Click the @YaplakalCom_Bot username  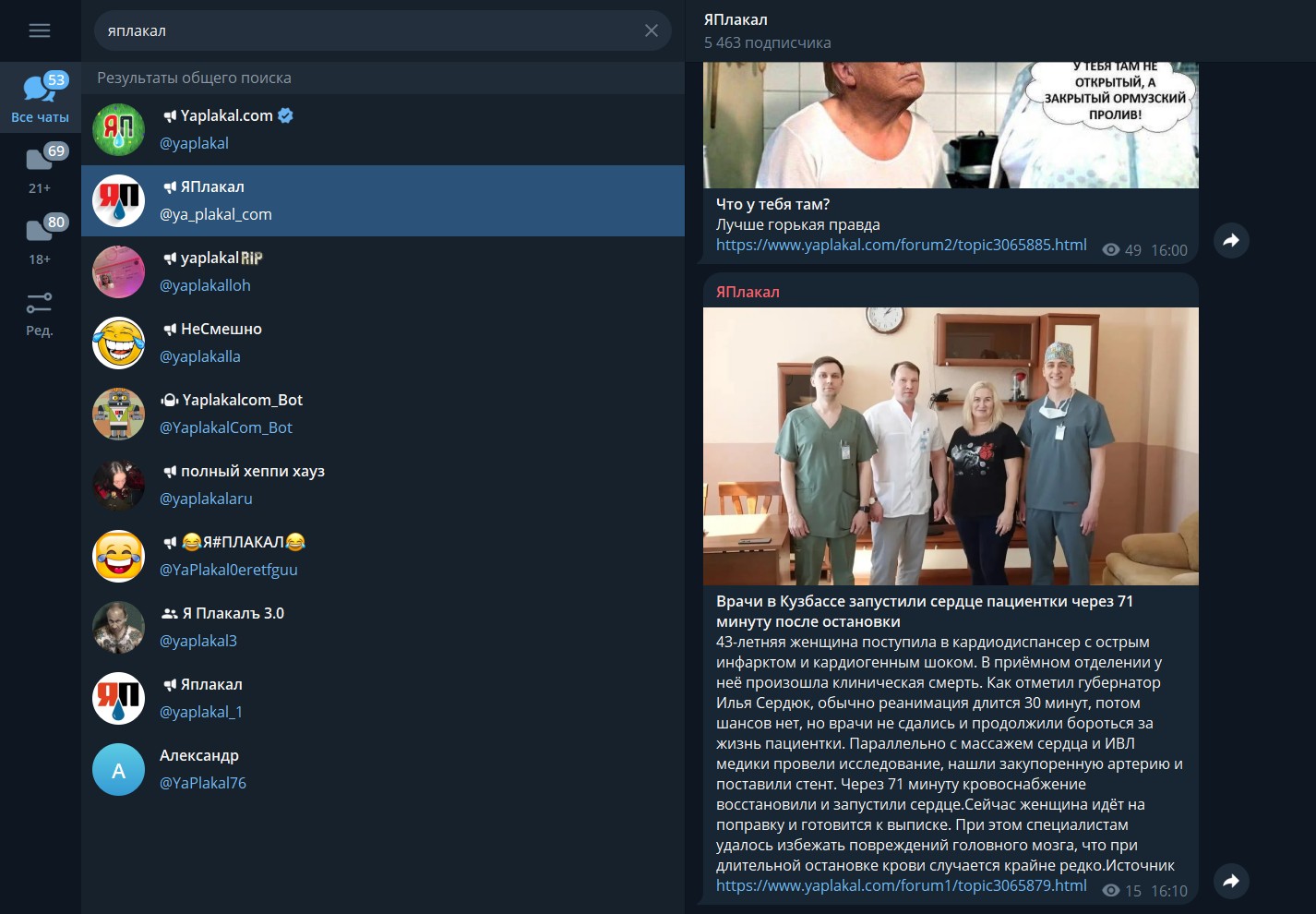tap(226, 427)
